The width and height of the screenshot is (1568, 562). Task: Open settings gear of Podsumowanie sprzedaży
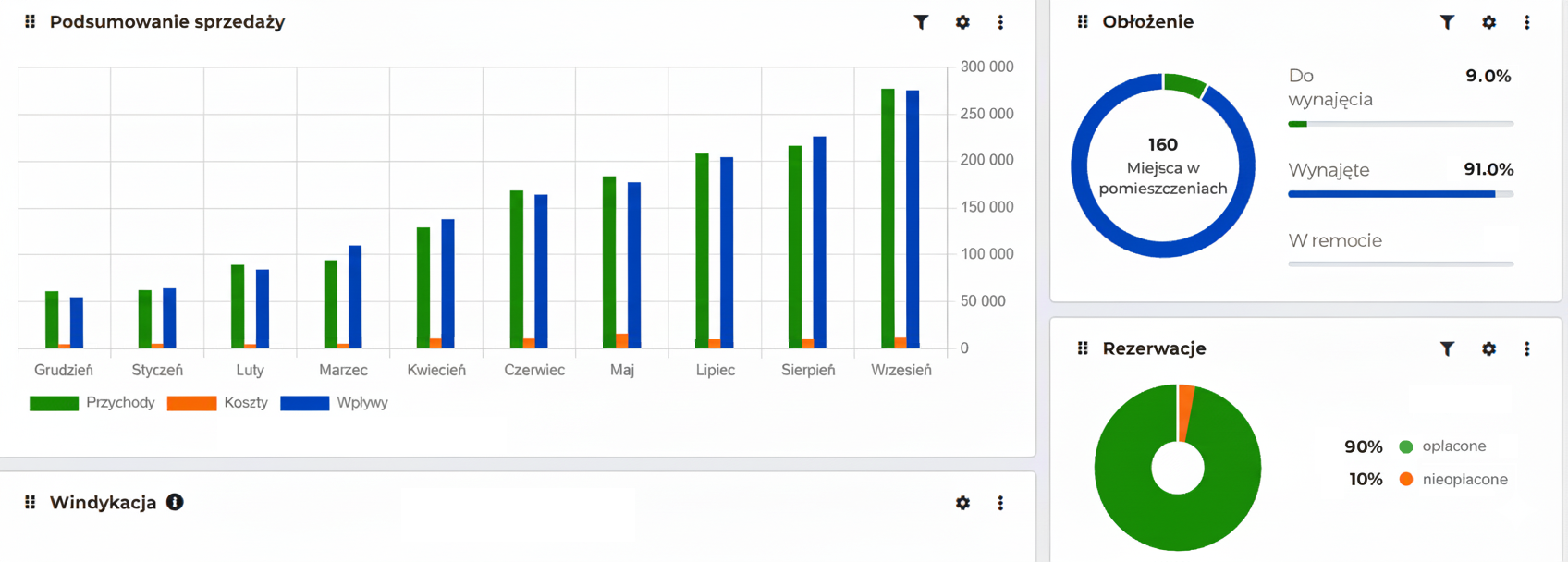962,22
